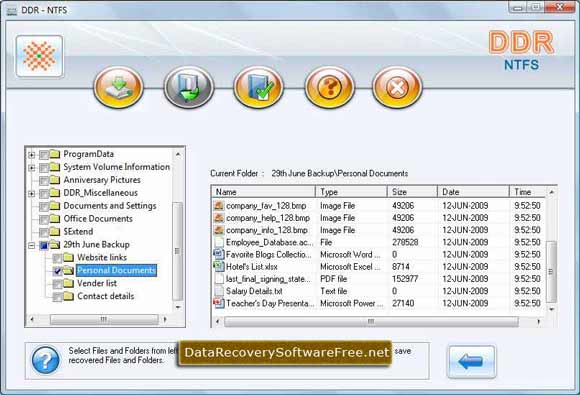Viewport: 580px width, 395px height.
Task: Click the grey save-recovered-data toolbar icon
Action: 189,87
